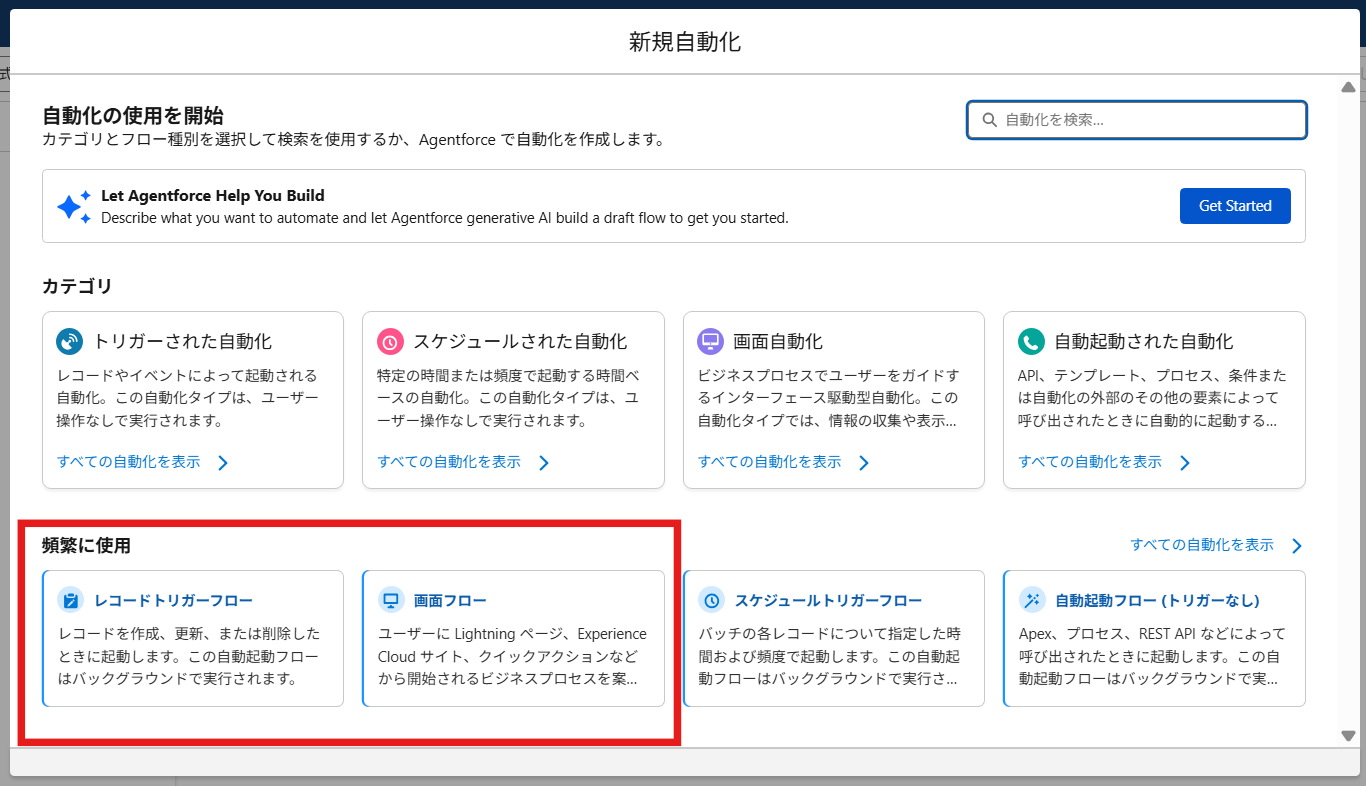Click the magnifier icon in the search box
This screenshot has width=1366, height=786.
tap(989, 119)
